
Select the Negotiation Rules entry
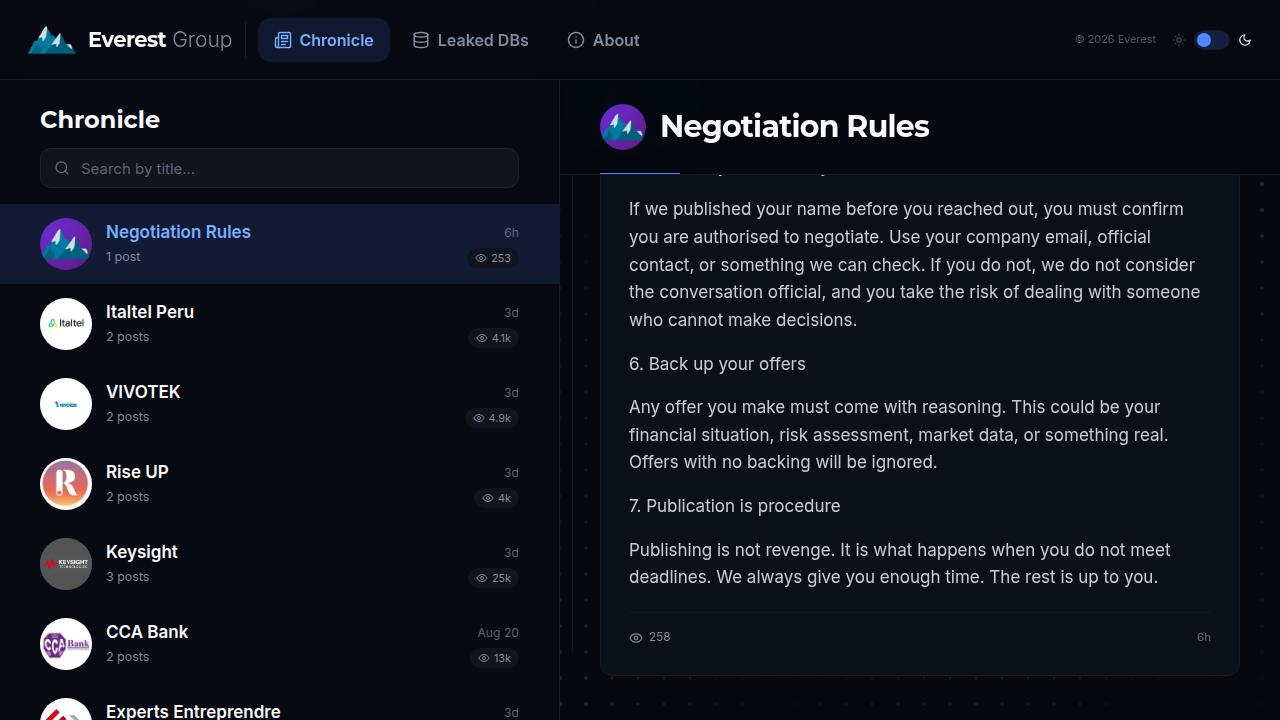pos(279,244)
